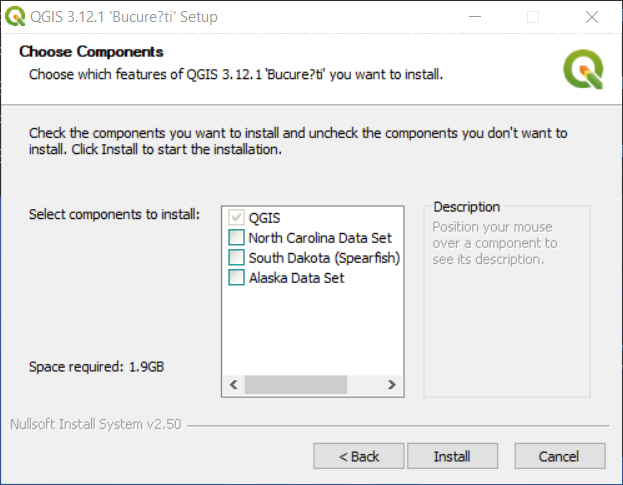Close the QGIS Setup window
The width and height of the screenshot is (623, 485).
[592, 17]
